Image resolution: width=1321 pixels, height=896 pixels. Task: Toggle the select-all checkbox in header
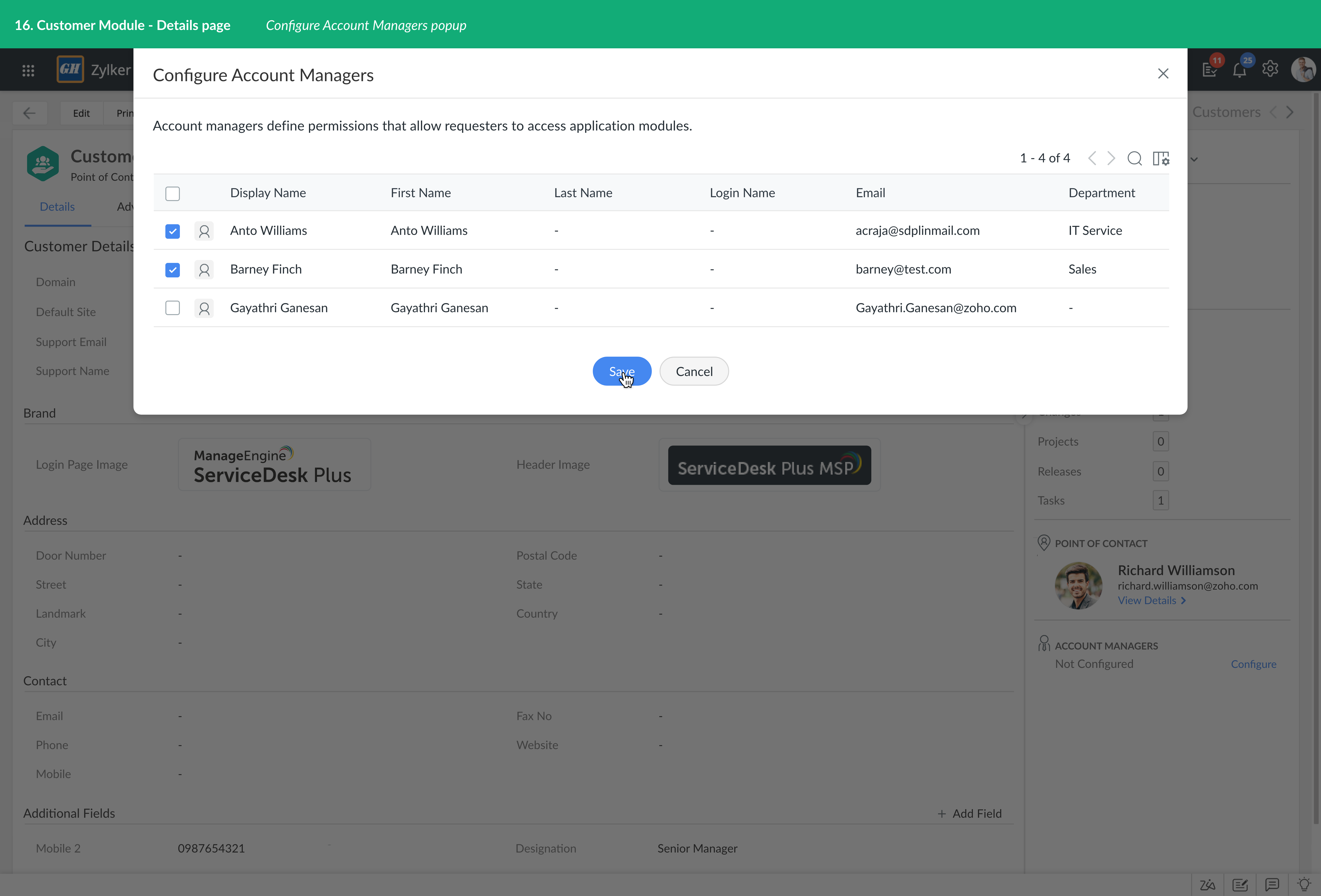click(x=172, y=194)
